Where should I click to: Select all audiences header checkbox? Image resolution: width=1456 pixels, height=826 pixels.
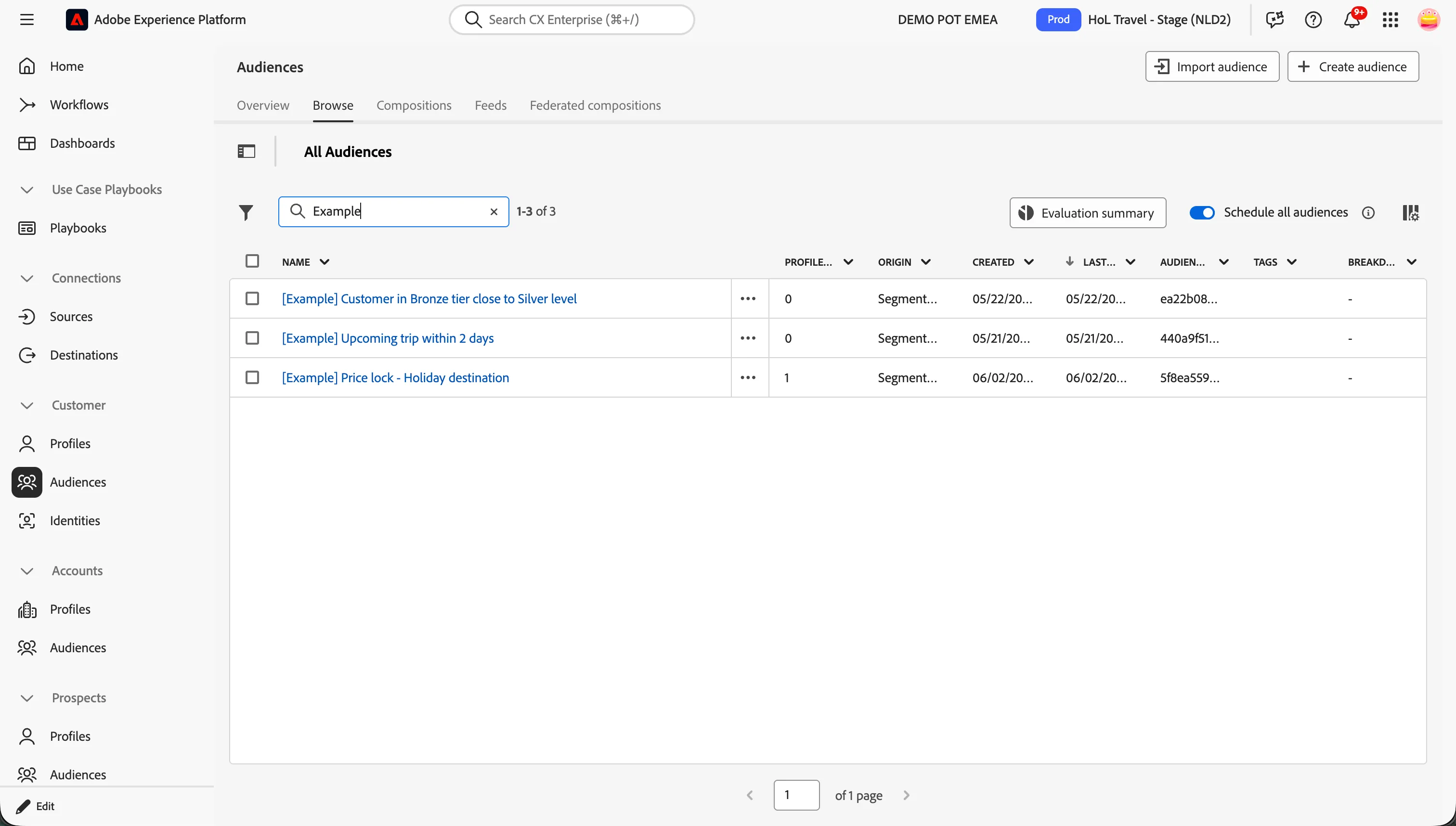(x=252, y=261)
